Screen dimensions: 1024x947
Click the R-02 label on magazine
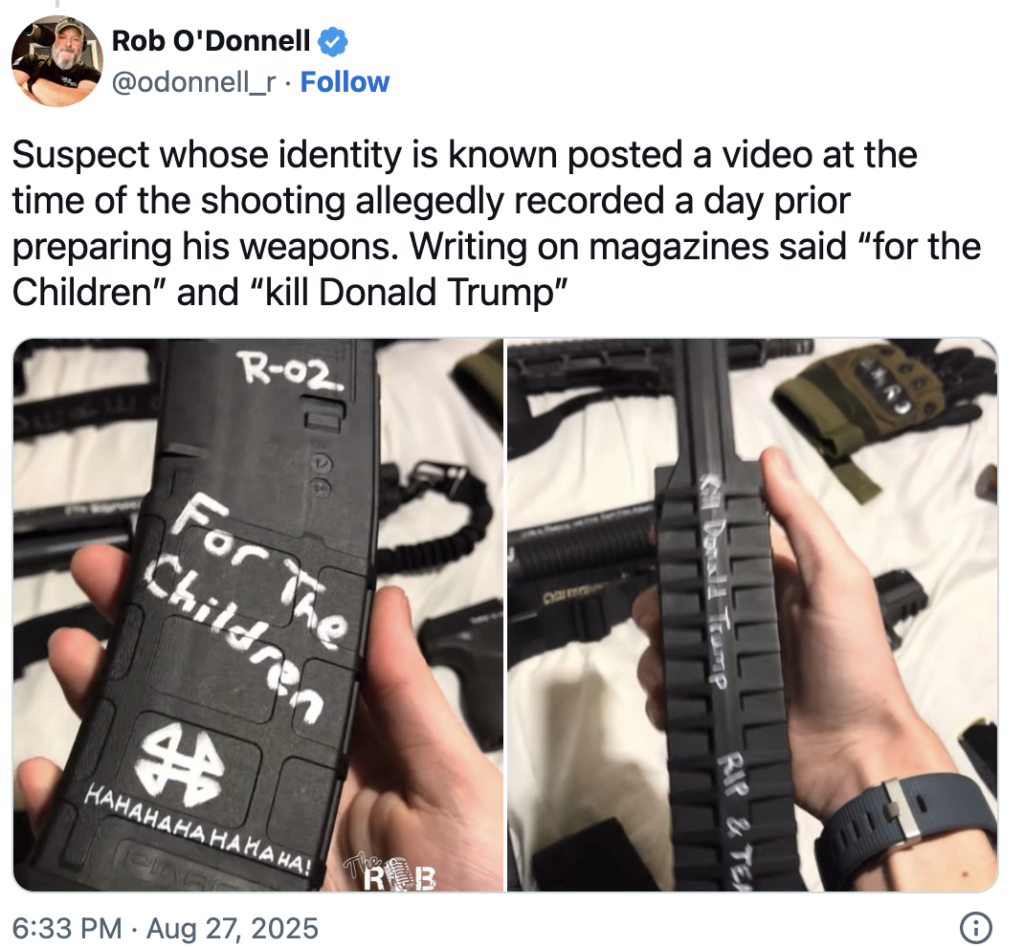pyautogui.click(x=289, y=370)
